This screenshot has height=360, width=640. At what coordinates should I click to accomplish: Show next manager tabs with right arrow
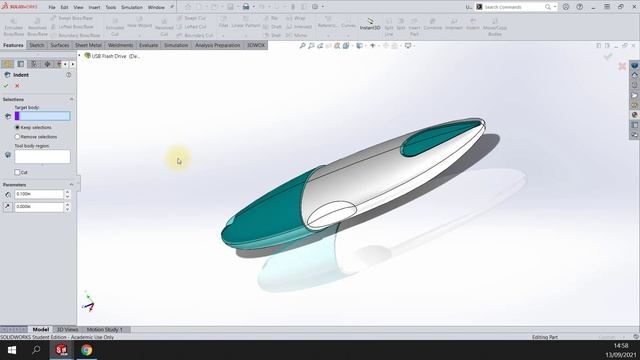(73, 64)
